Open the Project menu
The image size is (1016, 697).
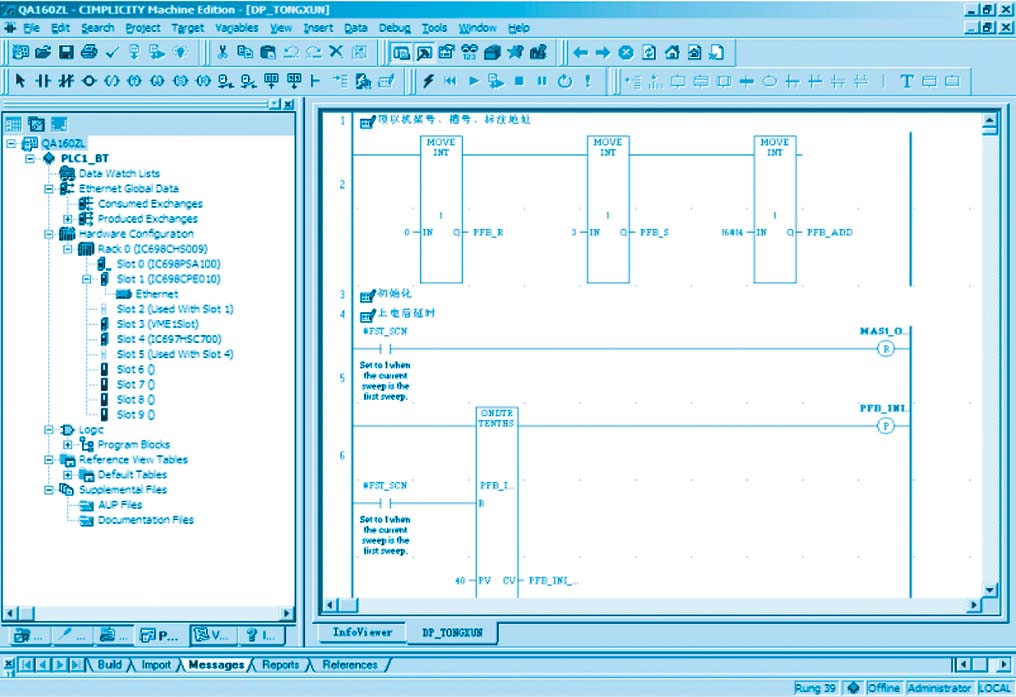point(143,28)
